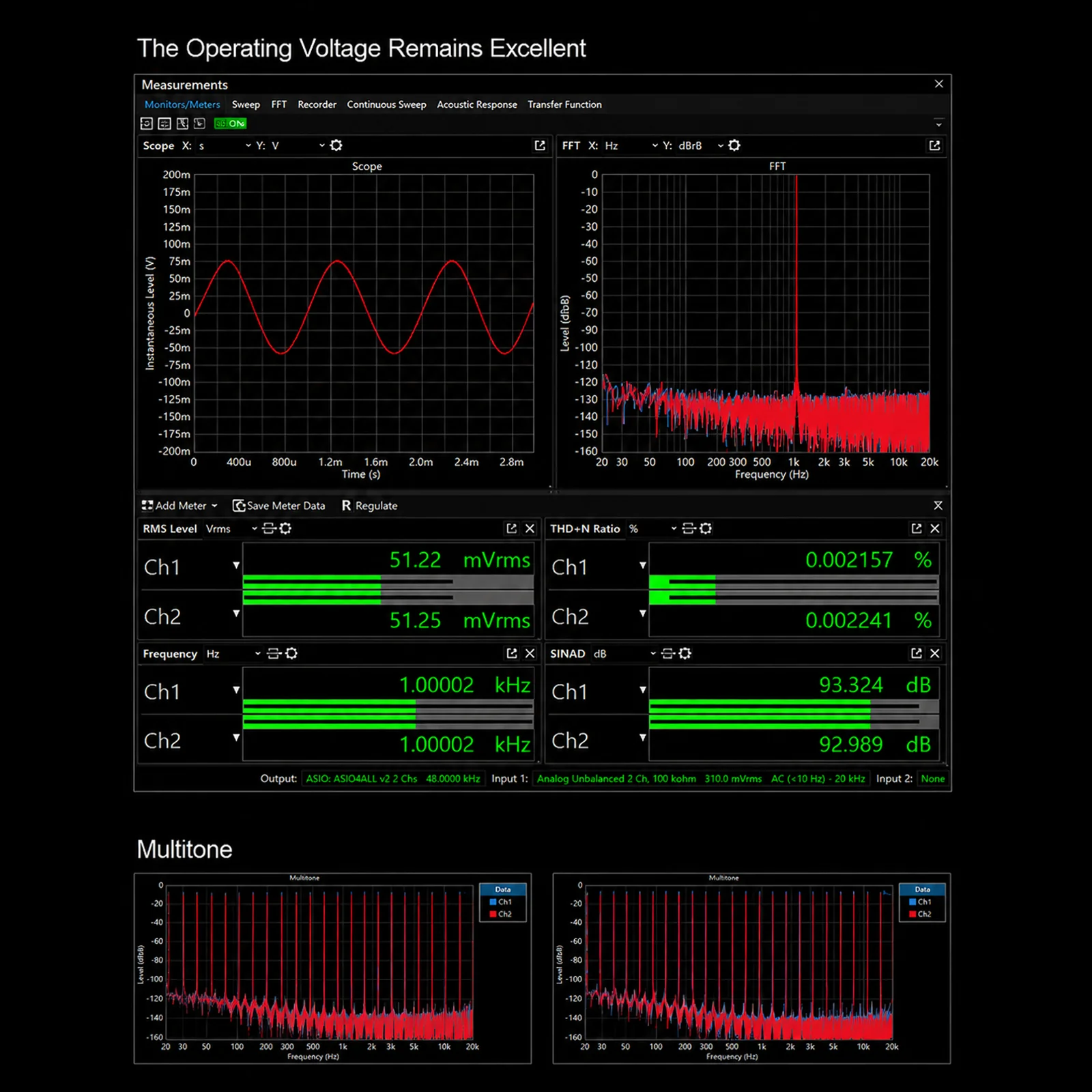The image size is (1092, 1092).
Task: Expand RMS Level Ch2 dropdown arrow
Action: pos(236,614)
